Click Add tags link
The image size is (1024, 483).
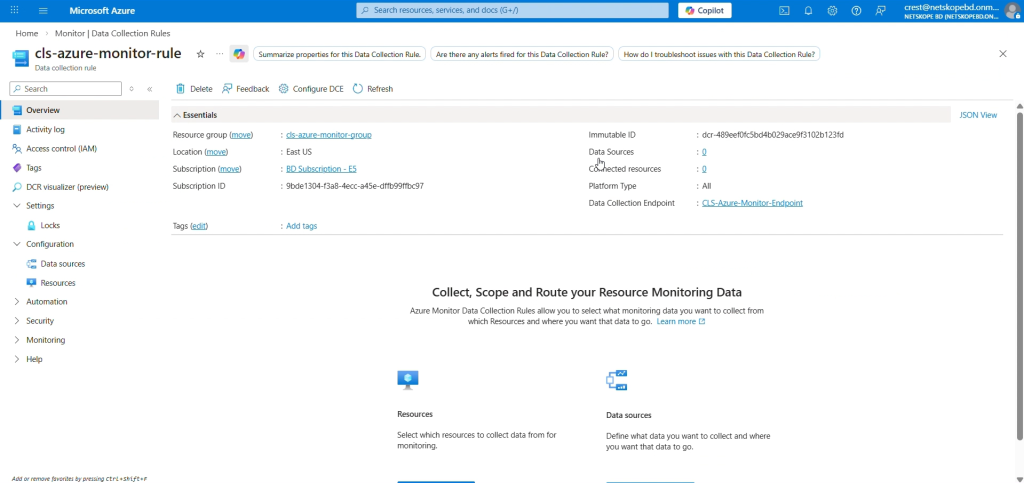[302, 226]
